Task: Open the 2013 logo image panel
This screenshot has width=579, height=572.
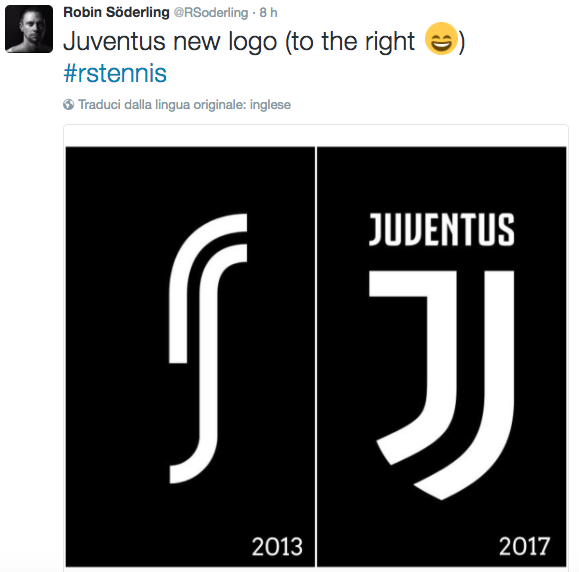Action: 190,357
